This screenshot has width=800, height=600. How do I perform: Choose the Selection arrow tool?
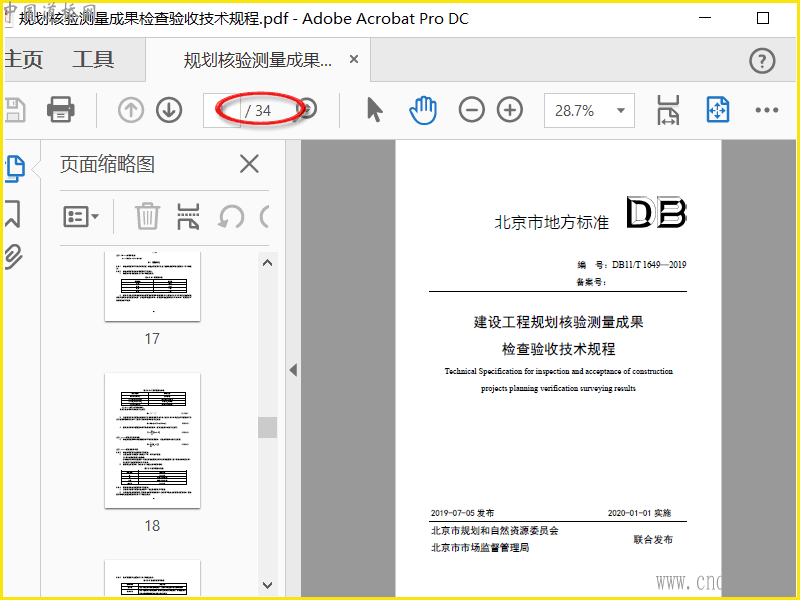374,110
